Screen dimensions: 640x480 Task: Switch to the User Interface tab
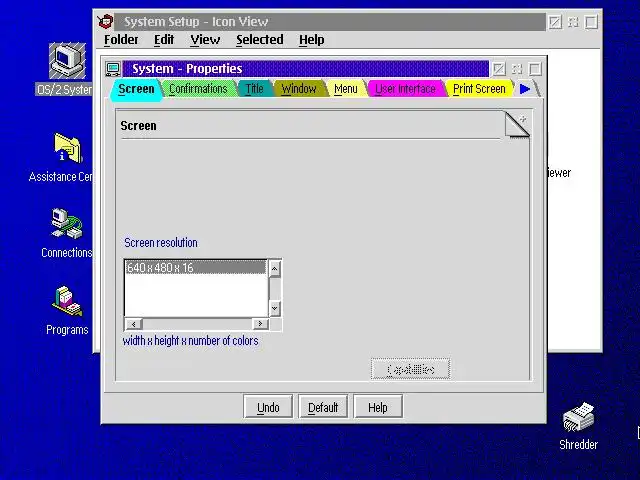tap(405, 89)
